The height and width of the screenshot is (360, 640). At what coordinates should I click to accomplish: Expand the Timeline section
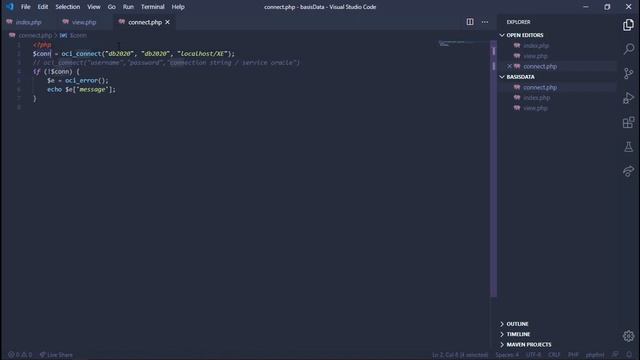coord(502,334)
